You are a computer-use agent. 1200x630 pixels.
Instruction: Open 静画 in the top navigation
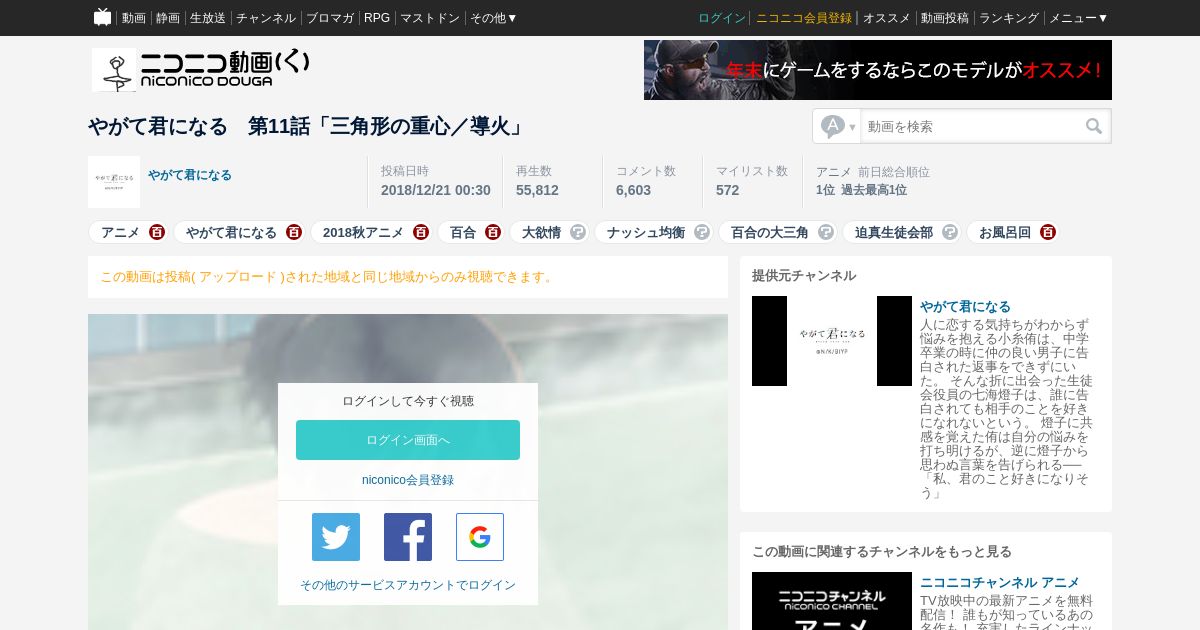click(x=168, y=18)
